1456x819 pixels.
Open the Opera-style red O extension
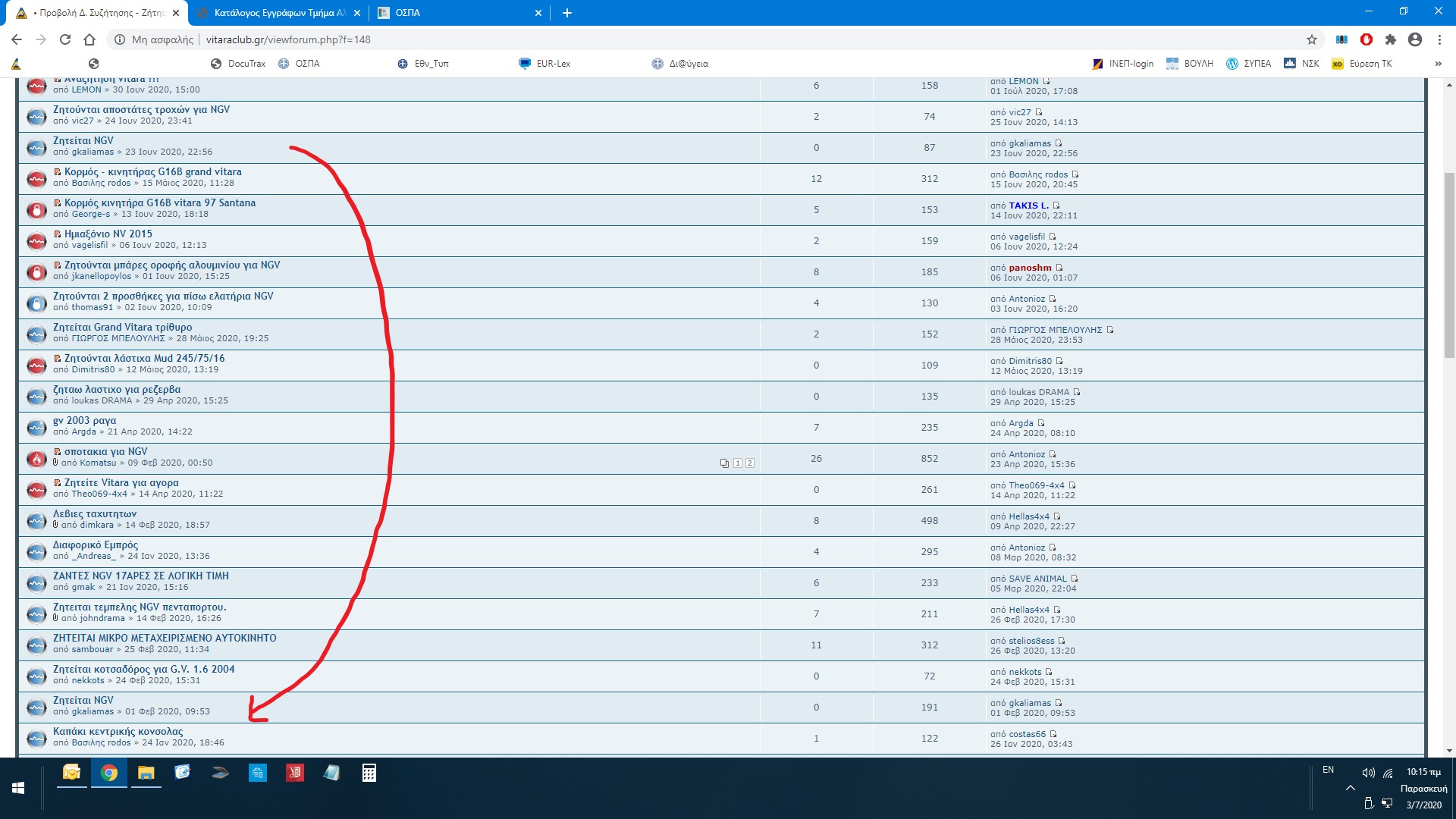coord(1367,39)
